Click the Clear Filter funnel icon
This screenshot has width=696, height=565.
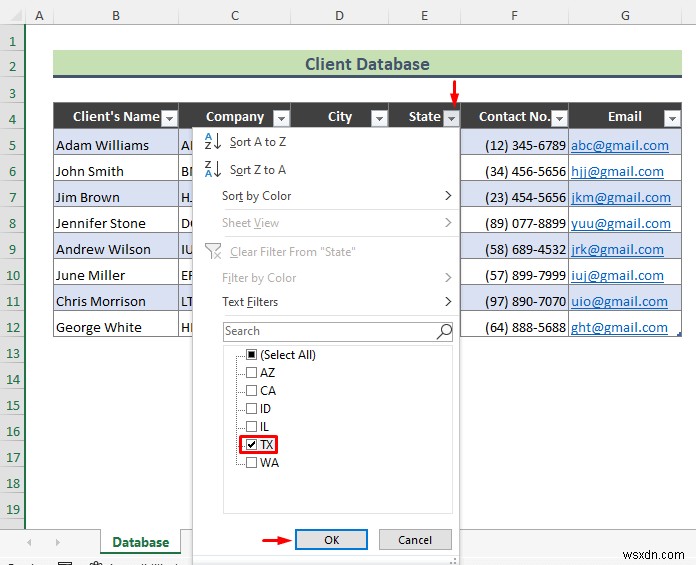[x=213, y=251]
